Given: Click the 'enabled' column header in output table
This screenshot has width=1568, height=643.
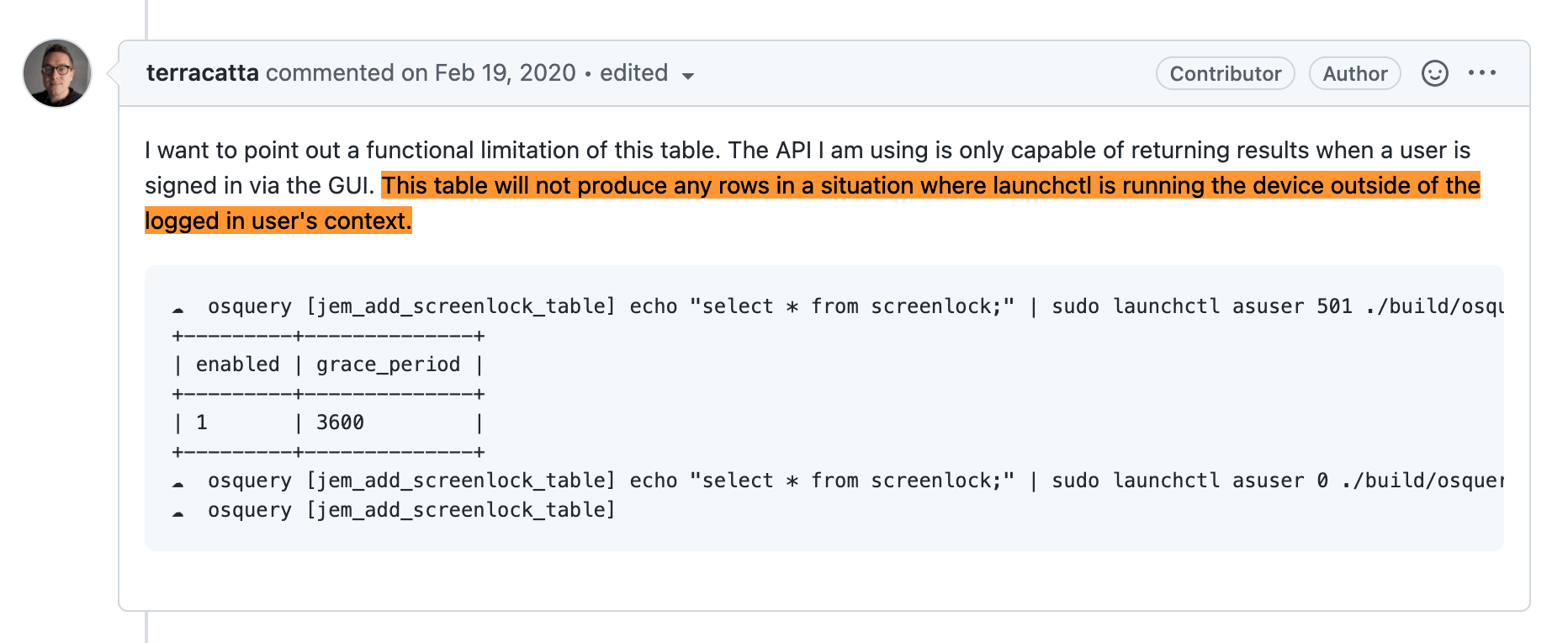Looking at the screenshot, I should click(x=237, y=364).
